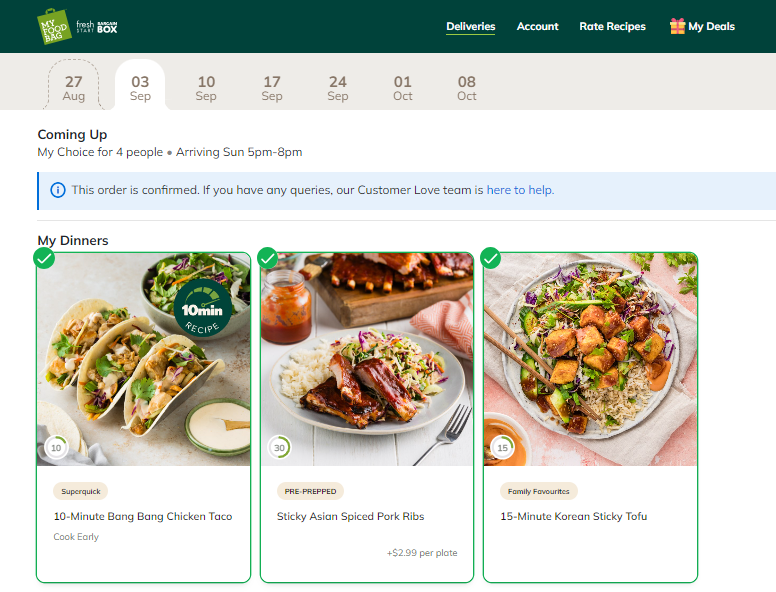
Task: Click the gift icon beside My Deals
Action: 677,26
